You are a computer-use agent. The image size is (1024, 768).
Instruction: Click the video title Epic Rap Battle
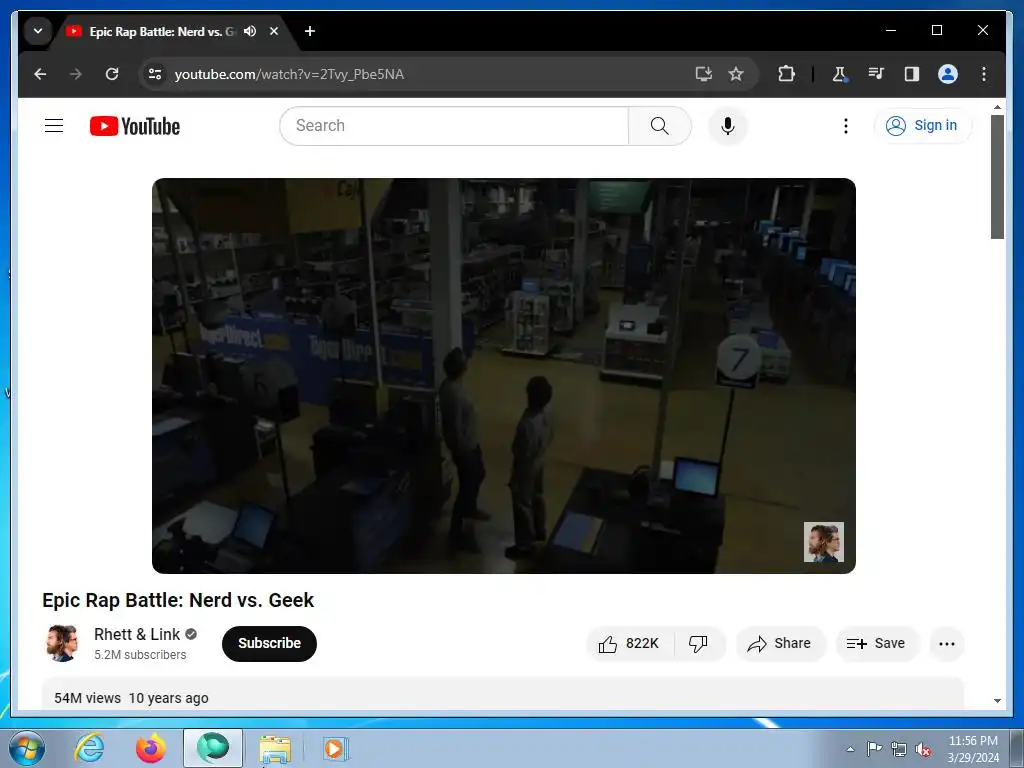178,600
